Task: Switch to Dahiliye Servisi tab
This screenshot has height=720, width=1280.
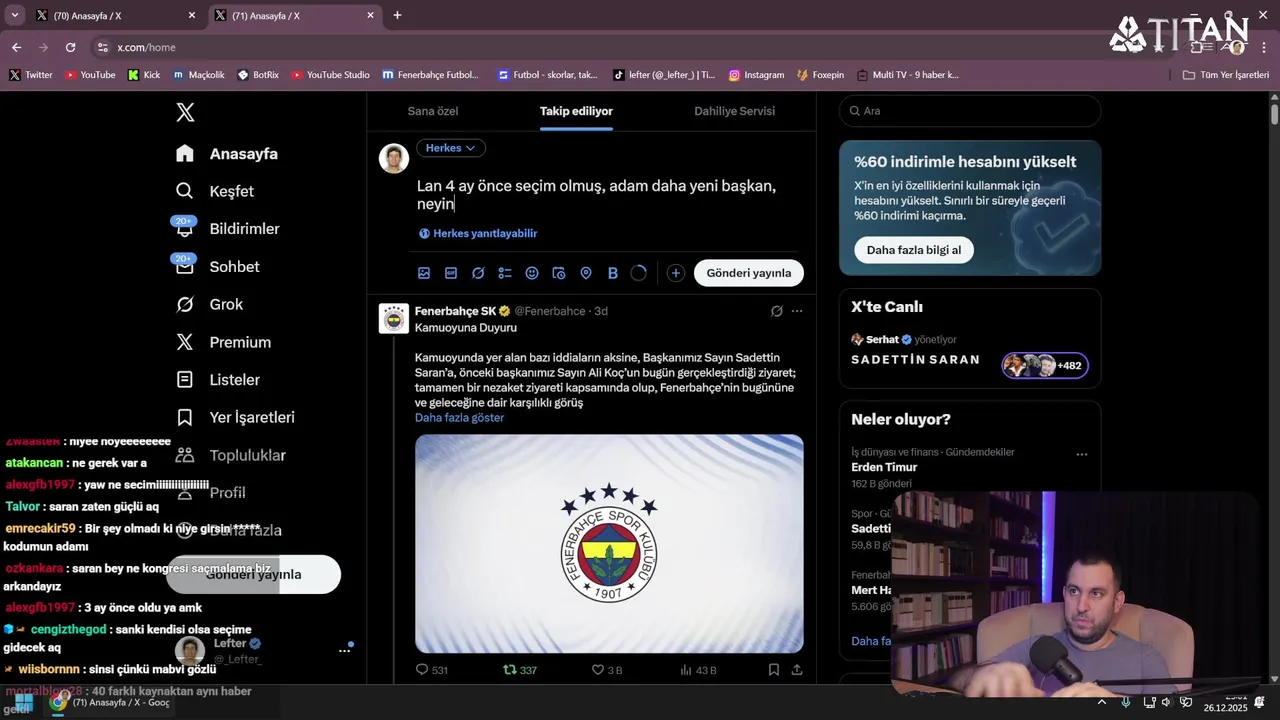Action: tap(735, 111)
